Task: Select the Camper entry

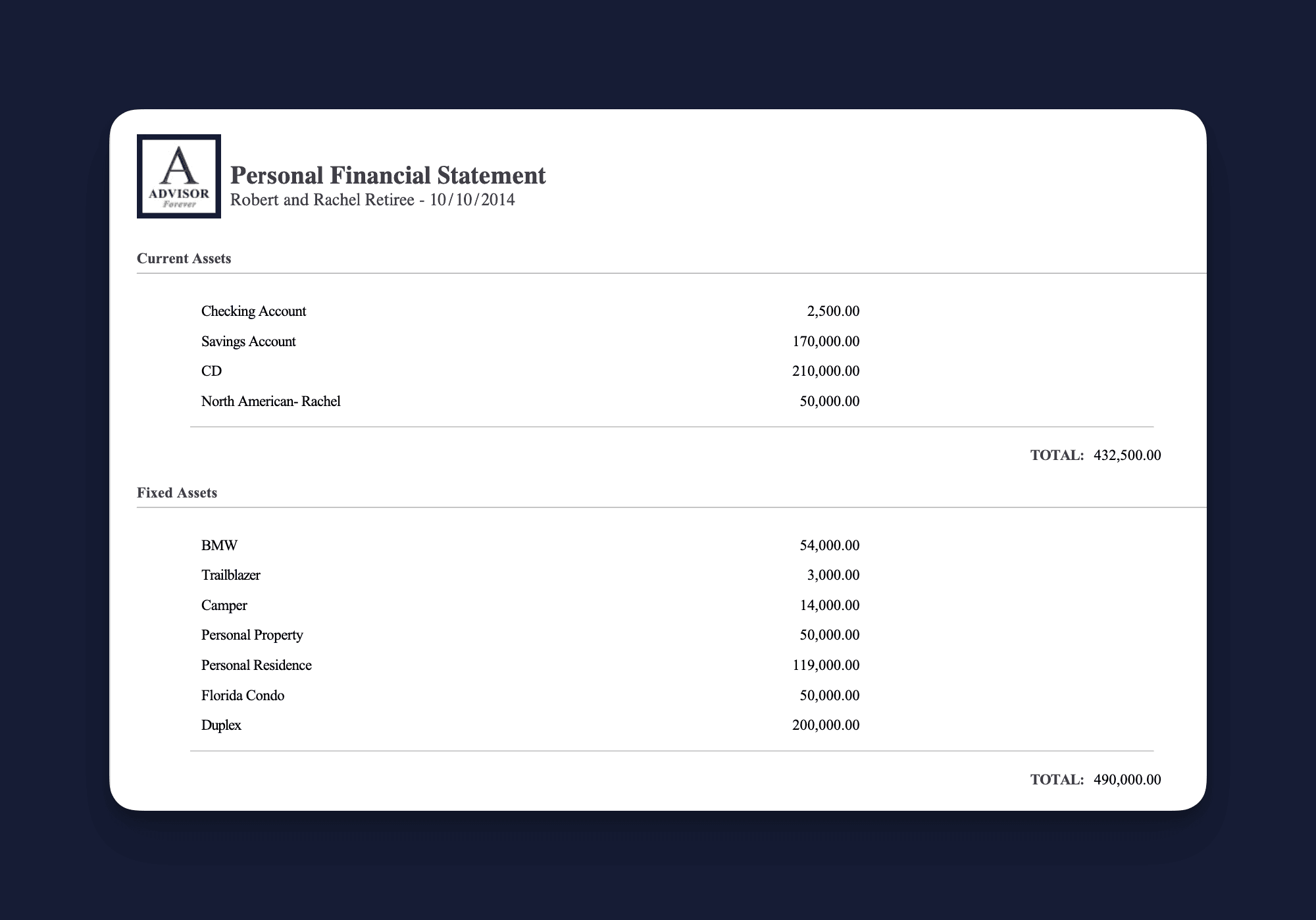Action: pos(224,605)
